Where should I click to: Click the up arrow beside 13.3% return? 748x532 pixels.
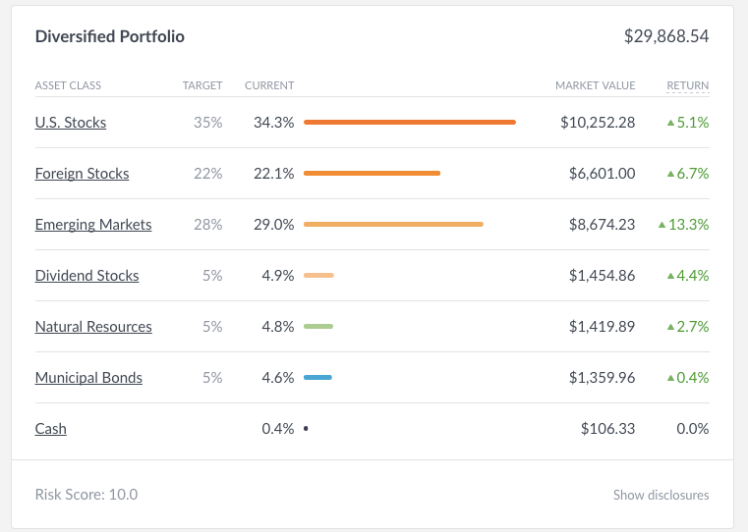coord(662,224)
